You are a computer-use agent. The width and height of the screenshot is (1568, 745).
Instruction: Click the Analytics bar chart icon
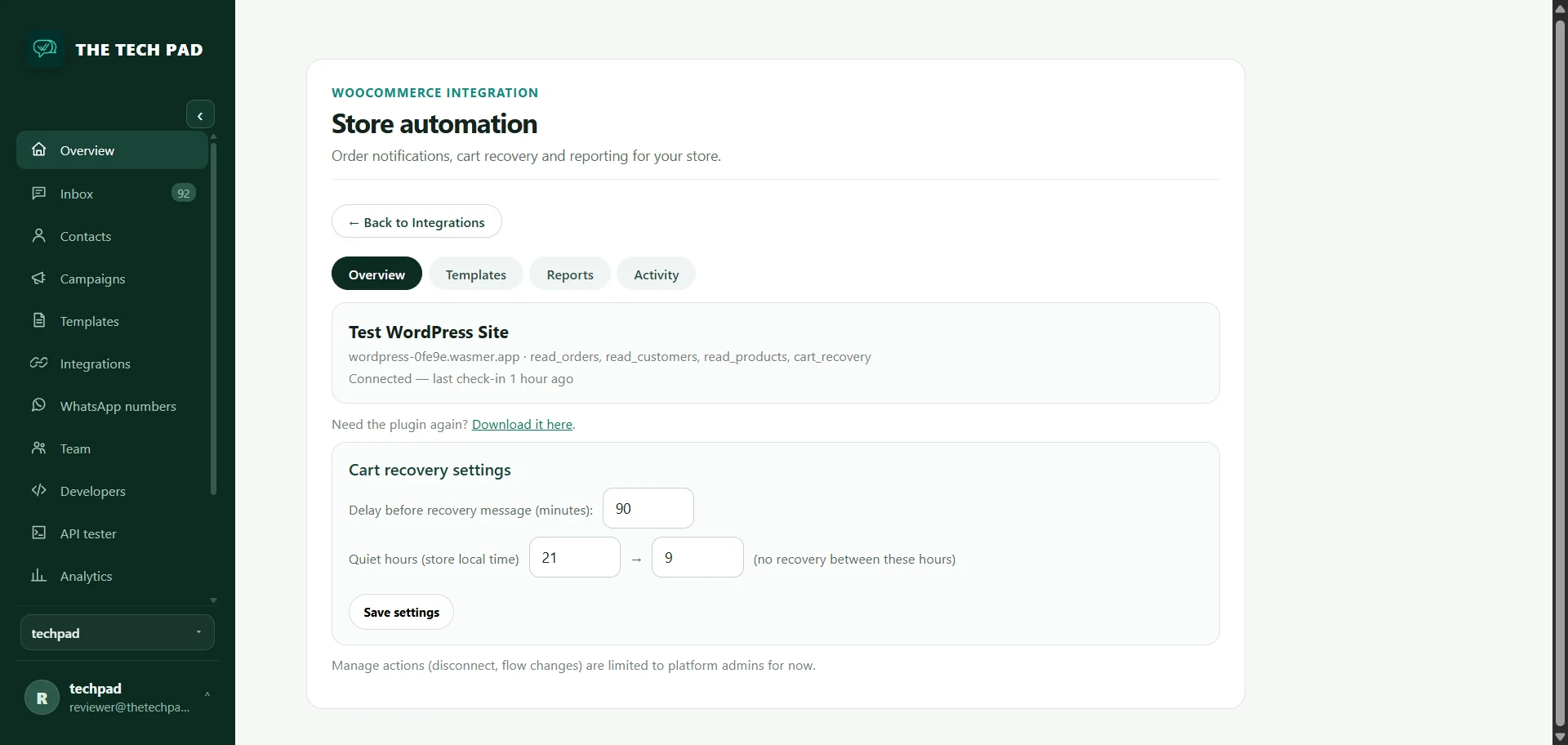(x=38, y=575)
